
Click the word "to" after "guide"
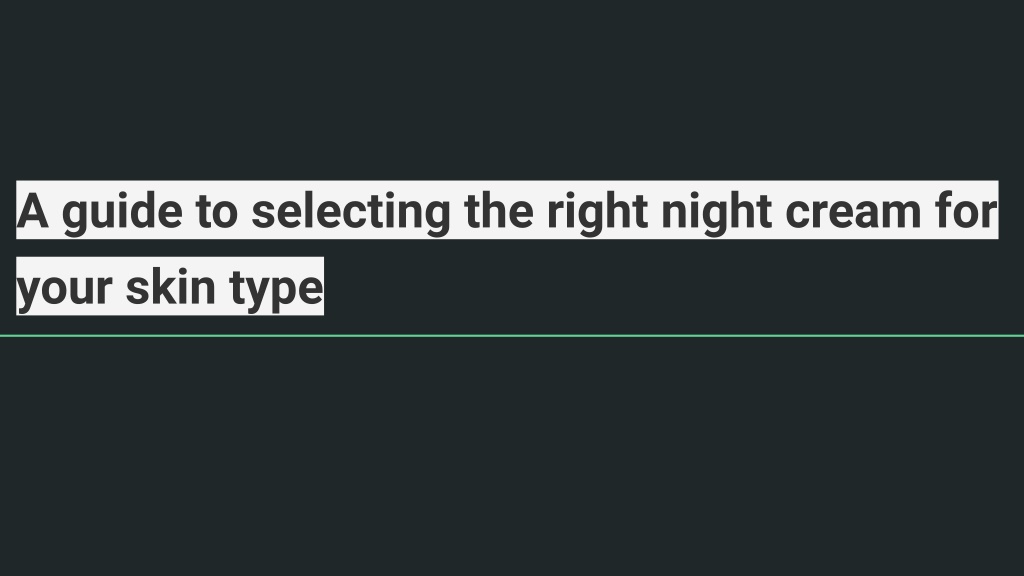217,212
